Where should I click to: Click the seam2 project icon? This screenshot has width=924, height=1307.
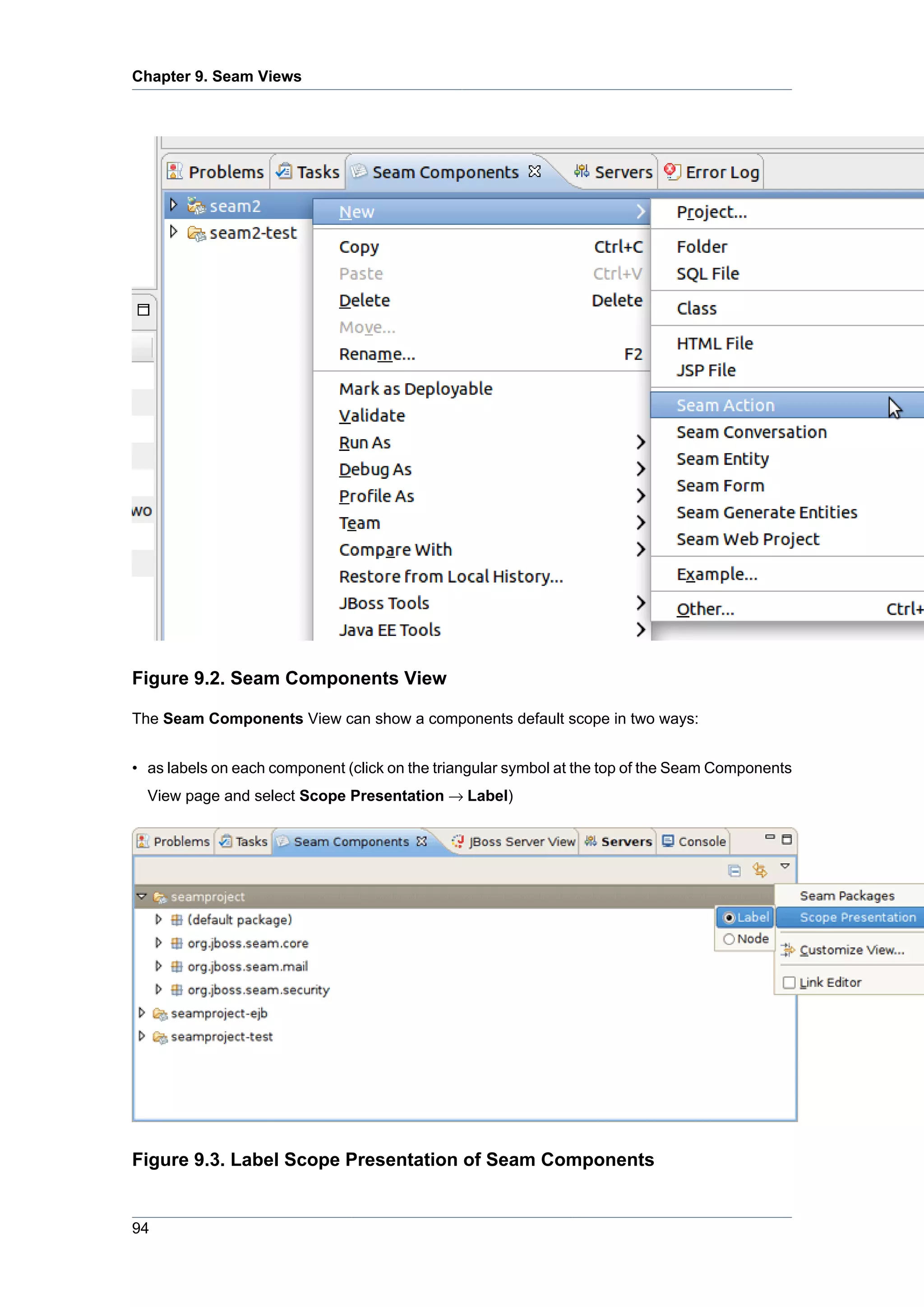pos(196,205)
